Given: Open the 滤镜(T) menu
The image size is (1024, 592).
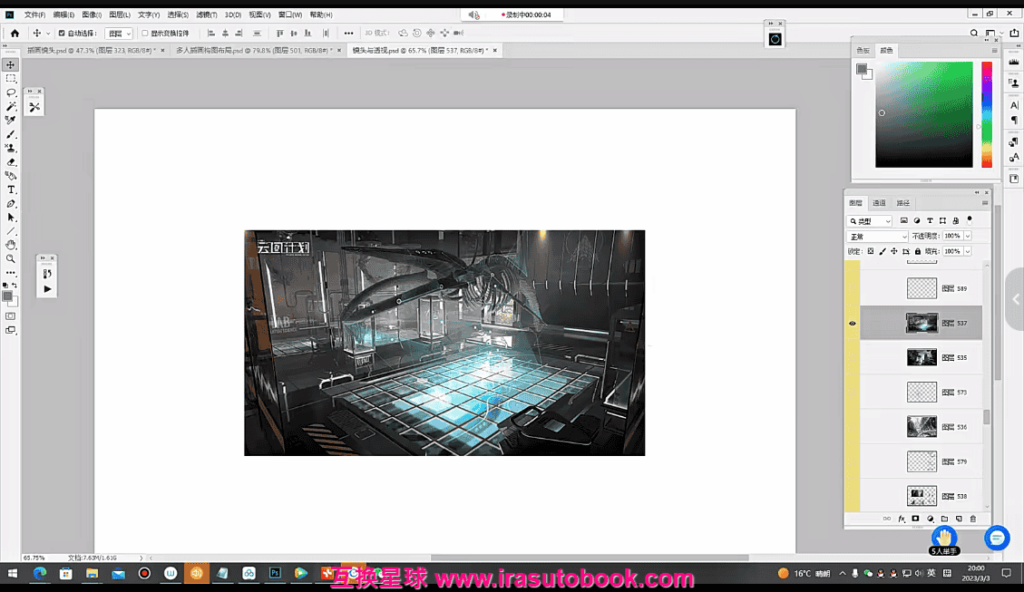Looking at the screenshot, I should coord(207,15).
